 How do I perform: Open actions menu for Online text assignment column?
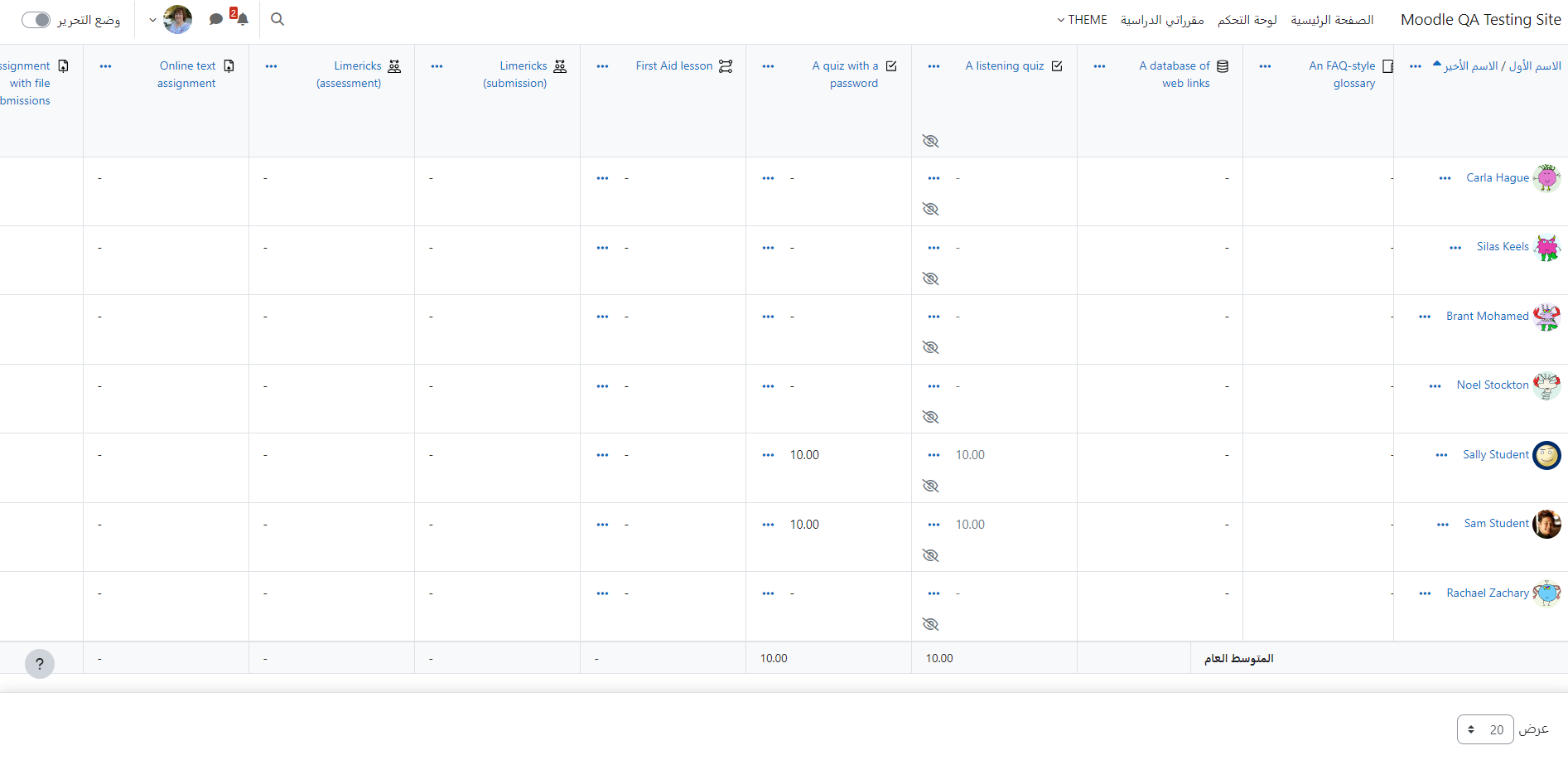click(x=106, y=66)
